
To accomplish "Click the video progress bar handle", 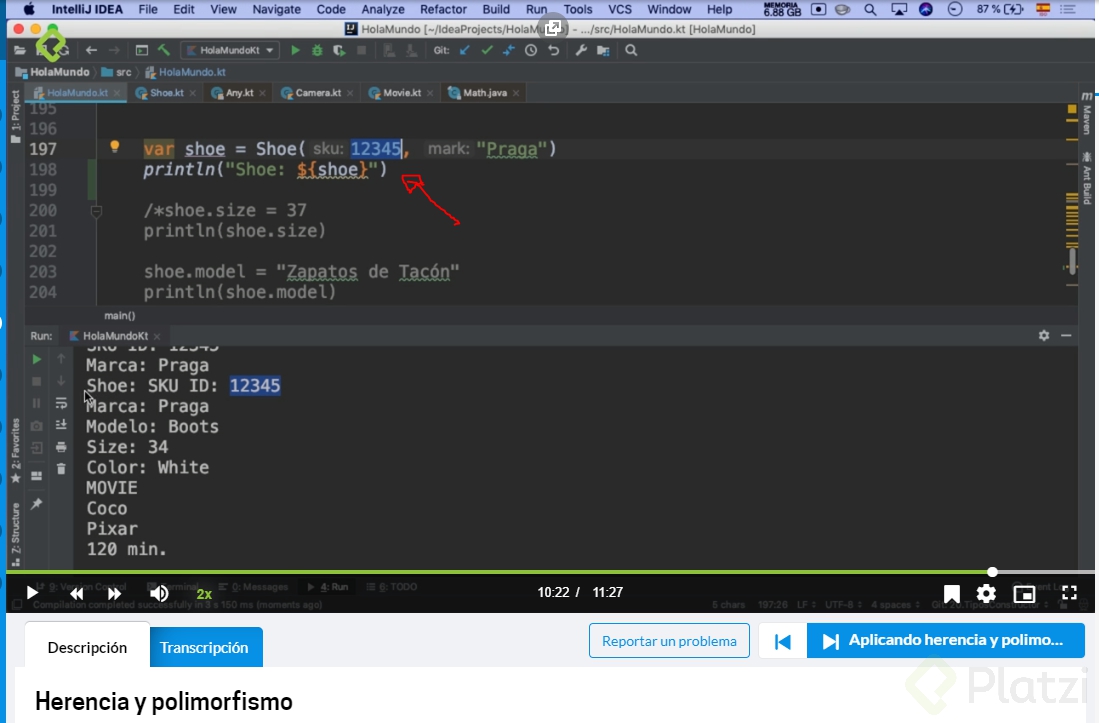I will [x=992, y=572].
